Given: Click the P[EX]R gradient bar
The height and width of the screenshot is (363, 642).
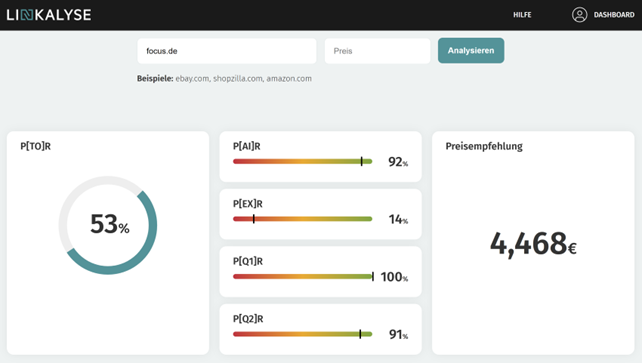Looking at the screenshot, I should point(303,219).
